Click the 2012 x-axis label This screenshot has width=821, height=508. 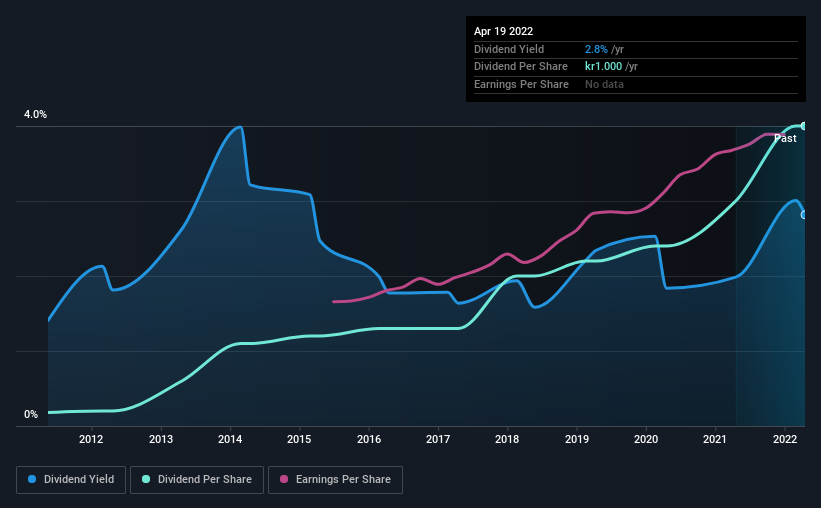pyautogui.click(x=91, y=439)
